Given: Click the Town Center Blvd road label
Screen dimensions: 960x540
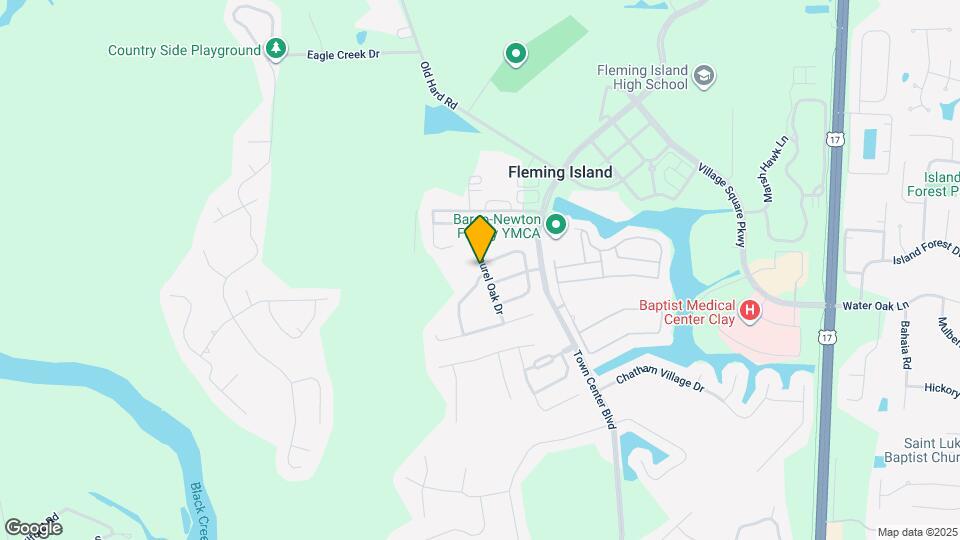Looking at the screenshot, I should [x=594, y=389].
